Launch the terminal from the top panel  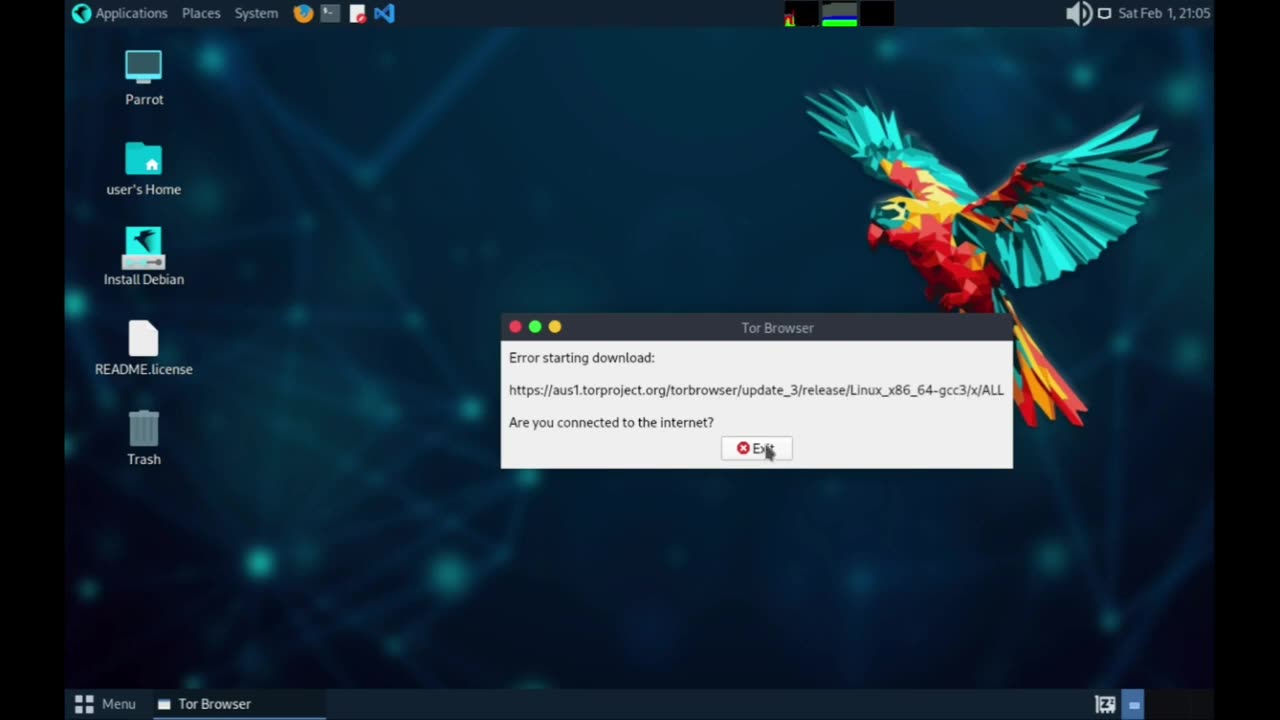(x=330, y=13)
